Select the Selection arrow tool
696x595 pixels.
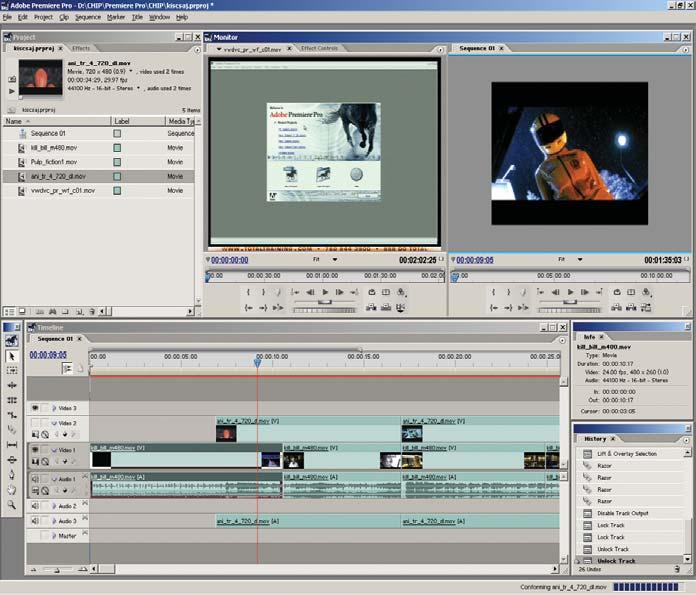click(x=12, y=356)
